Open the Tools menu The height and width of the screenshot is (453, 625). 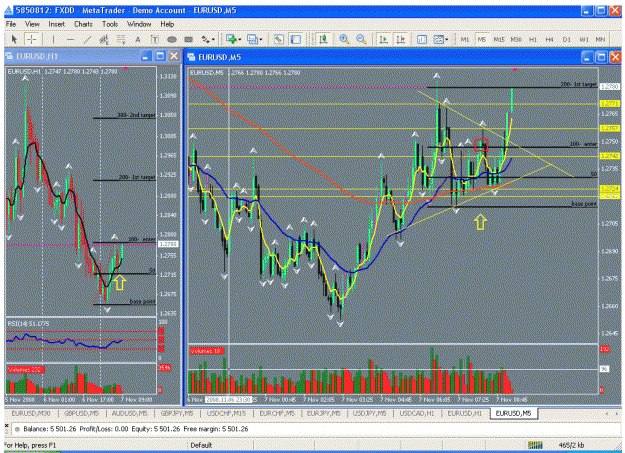click(110, 24)
